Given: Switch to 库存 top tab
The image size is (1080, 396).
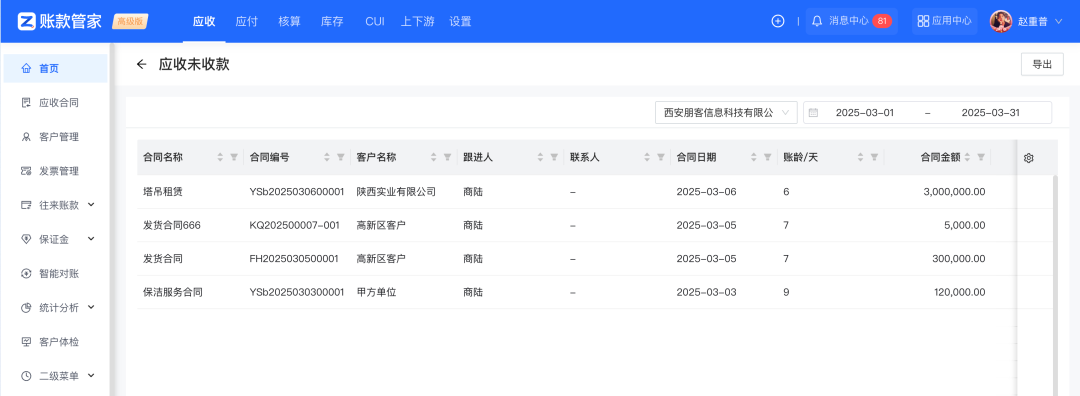Looking at the screenshot, I should (332, 21).
